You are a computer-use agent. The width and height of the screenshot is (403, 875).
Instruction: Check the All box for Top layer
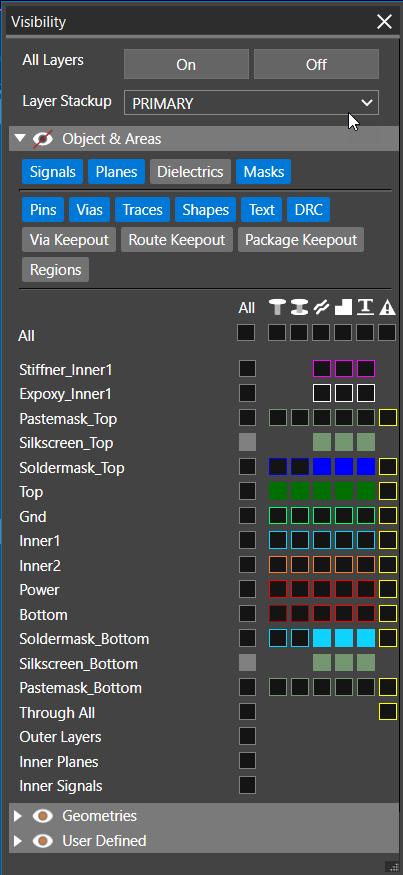coord(247,491)
